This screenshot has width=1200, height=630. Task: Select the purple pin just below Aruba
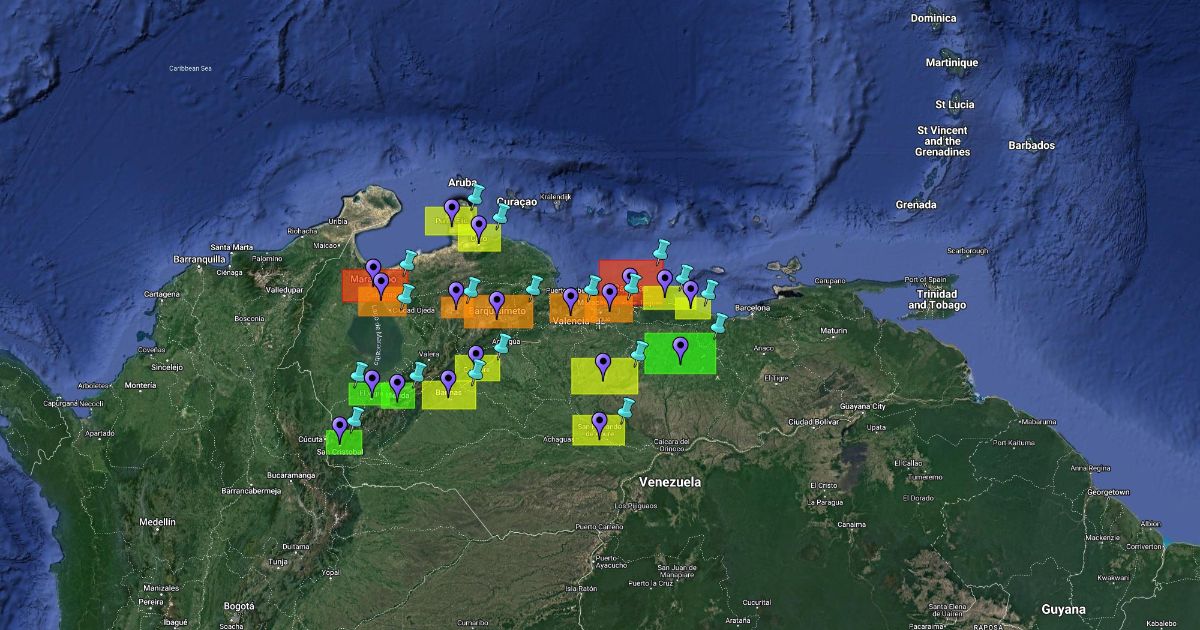click(452, 210)
